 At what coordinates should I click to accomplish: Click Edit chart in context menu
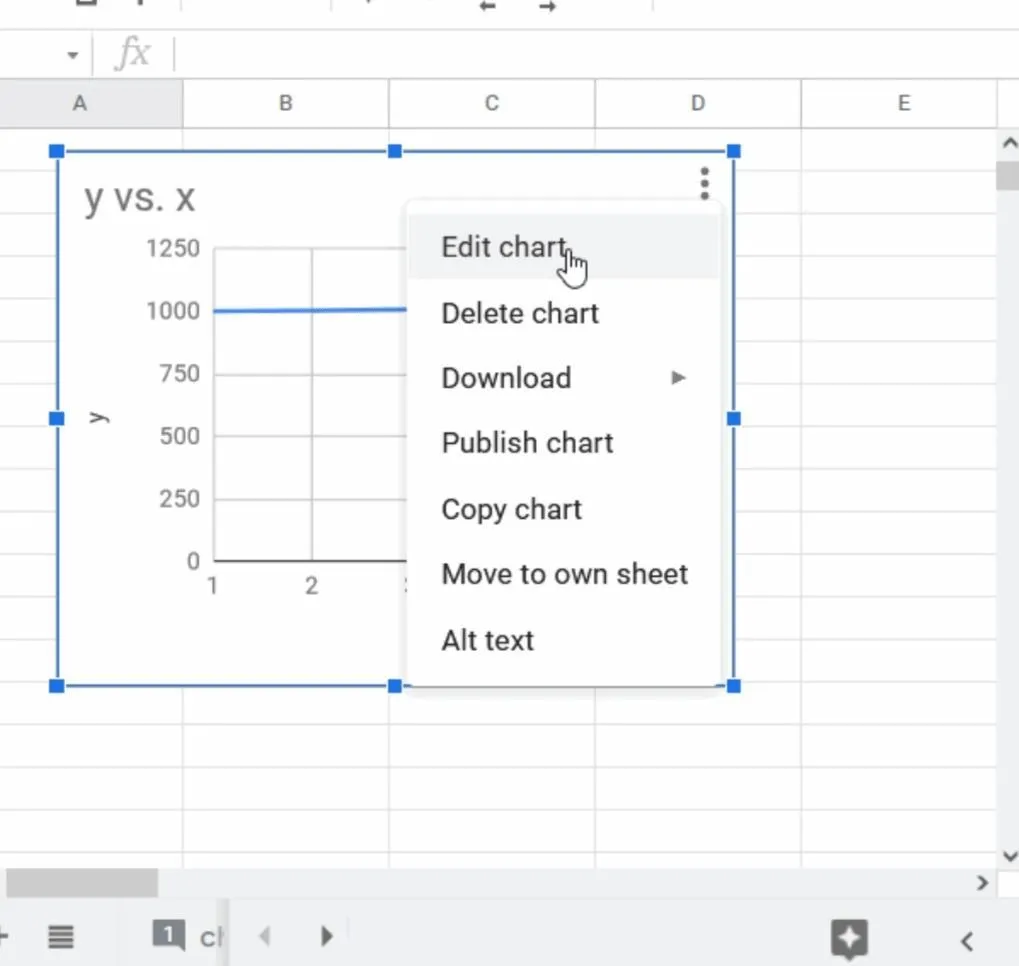(563, 247)
